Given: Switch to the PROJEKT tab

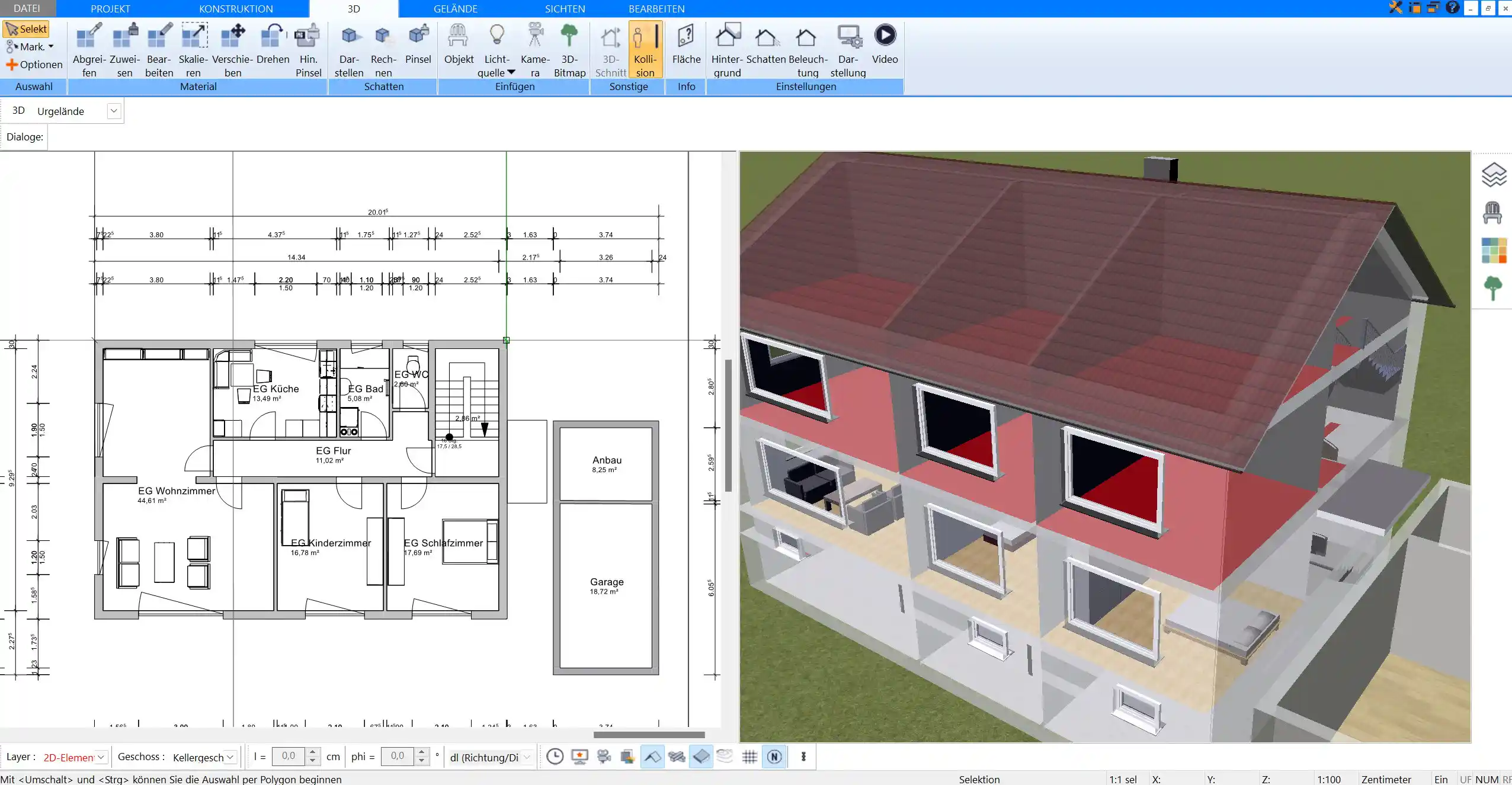Looking at the screenshot, I should tap(110, 8).
